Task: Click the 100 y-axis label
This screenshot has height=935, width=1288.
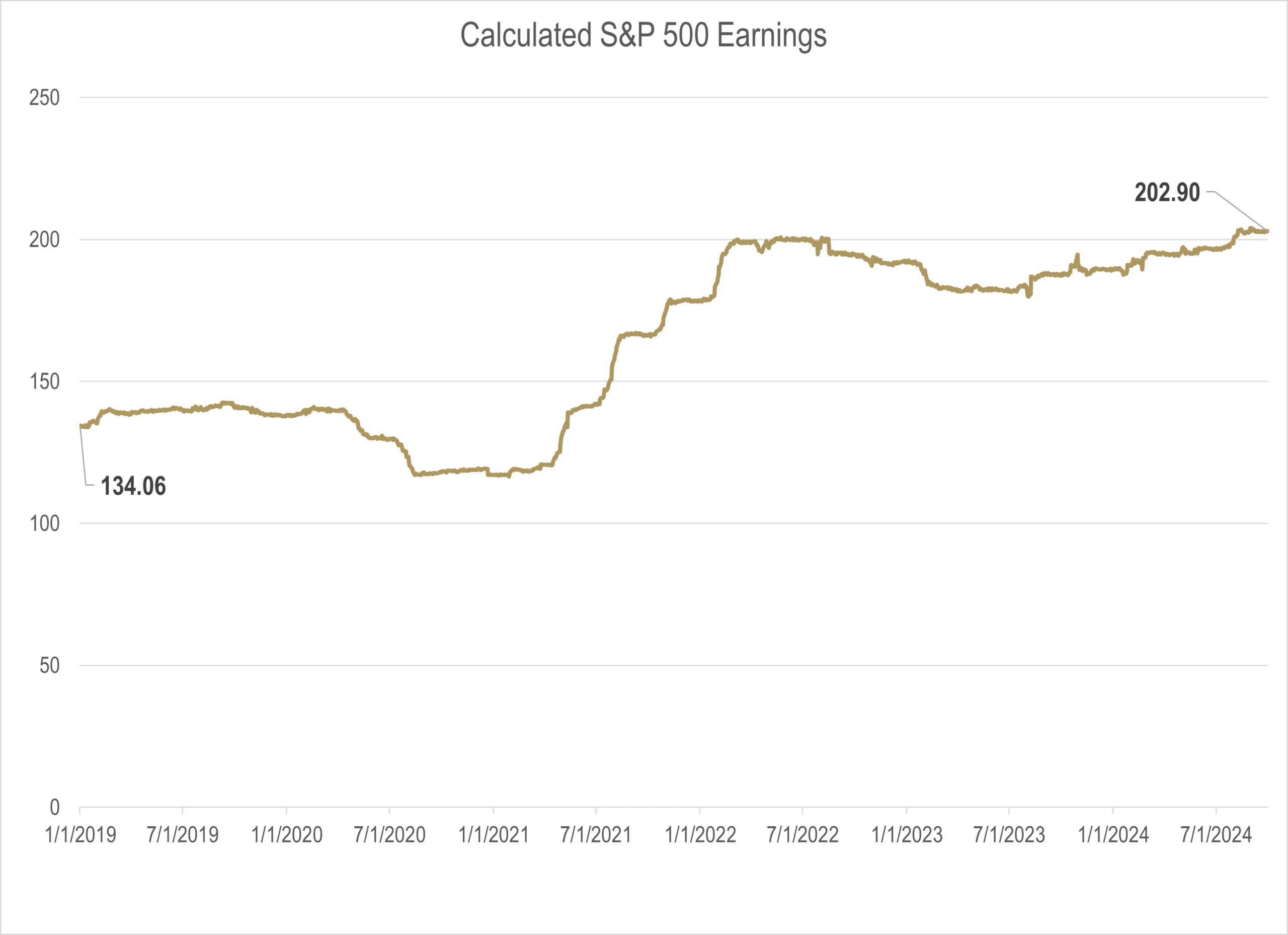Action: point(44,524)
